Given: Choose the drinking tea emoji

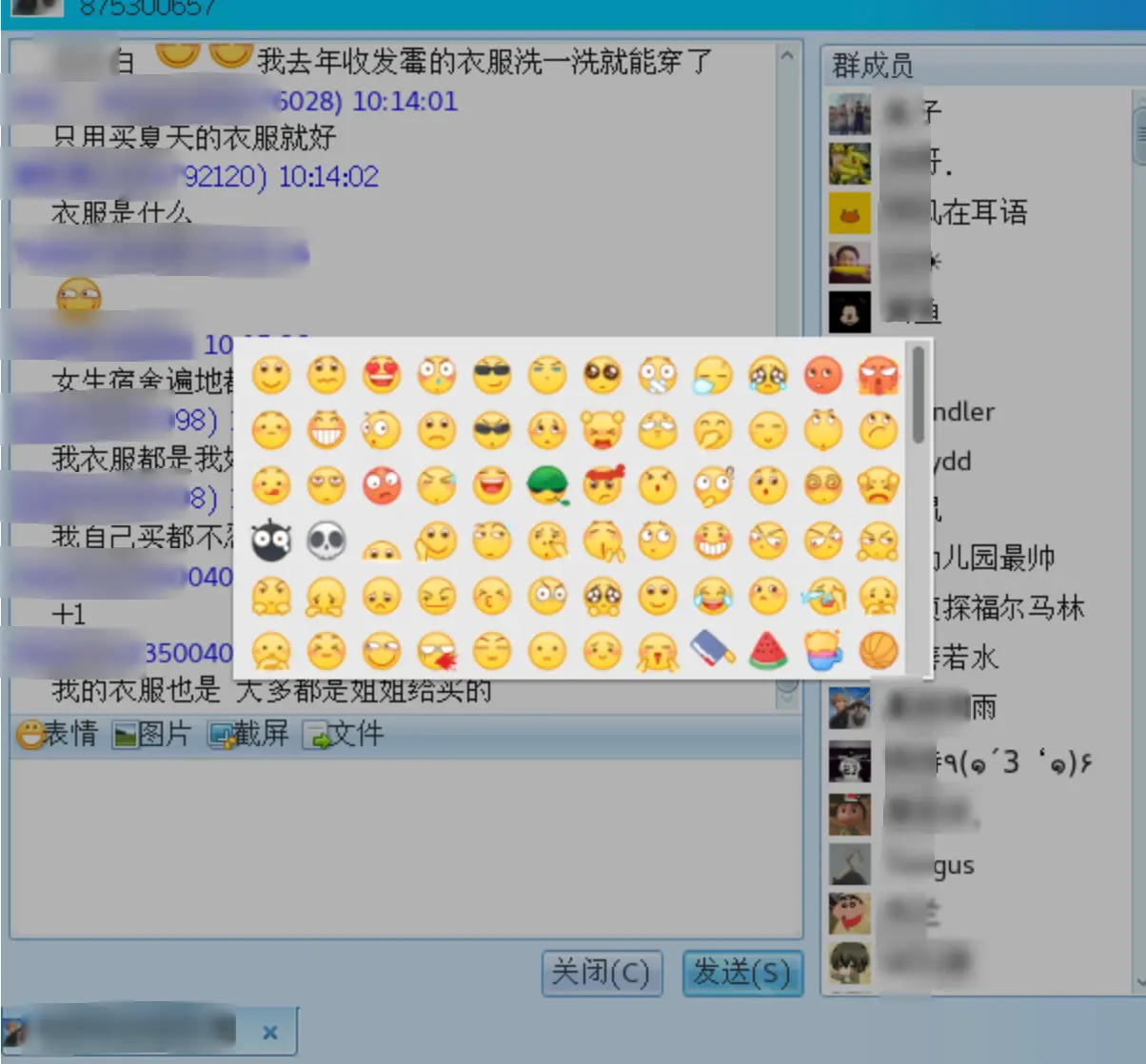Looking at the screenshot, I should pos(823,653).
